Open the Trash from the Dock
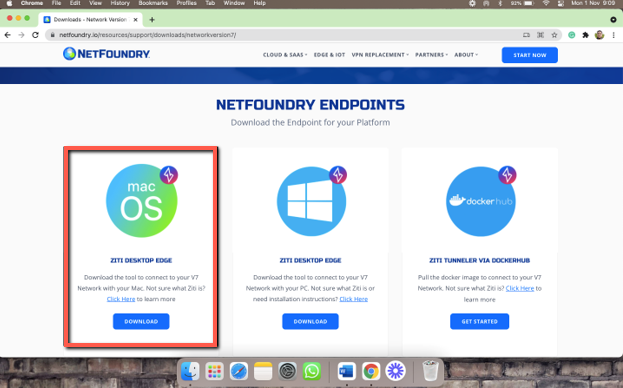Screen dimensions: 623x388 (x=430, y=371)
